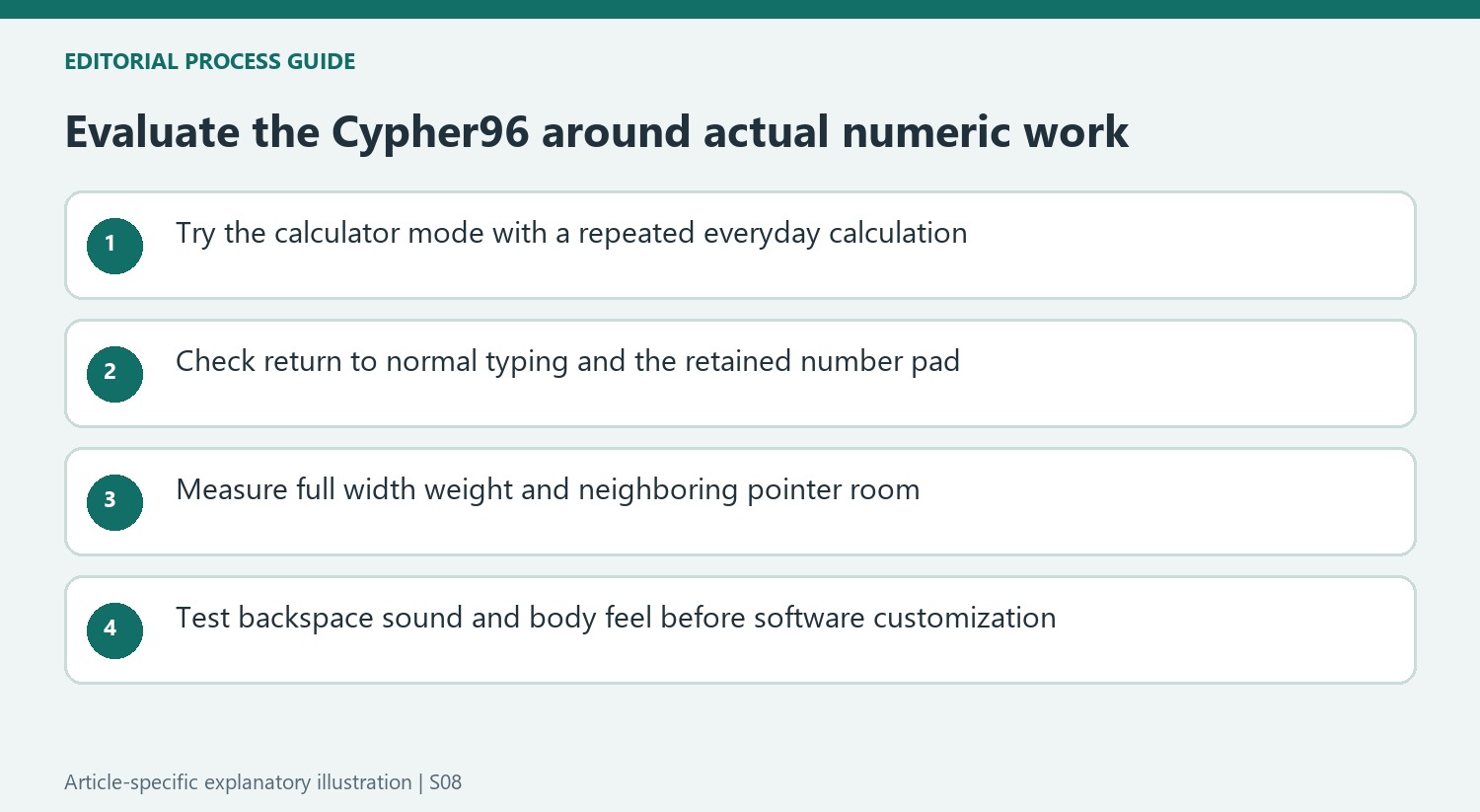Select the title 'Evaluate the Cypher96 around actual numeric work'
Image resolution: width=1480 pixels, height=812 pixels.
click(597, 133)
